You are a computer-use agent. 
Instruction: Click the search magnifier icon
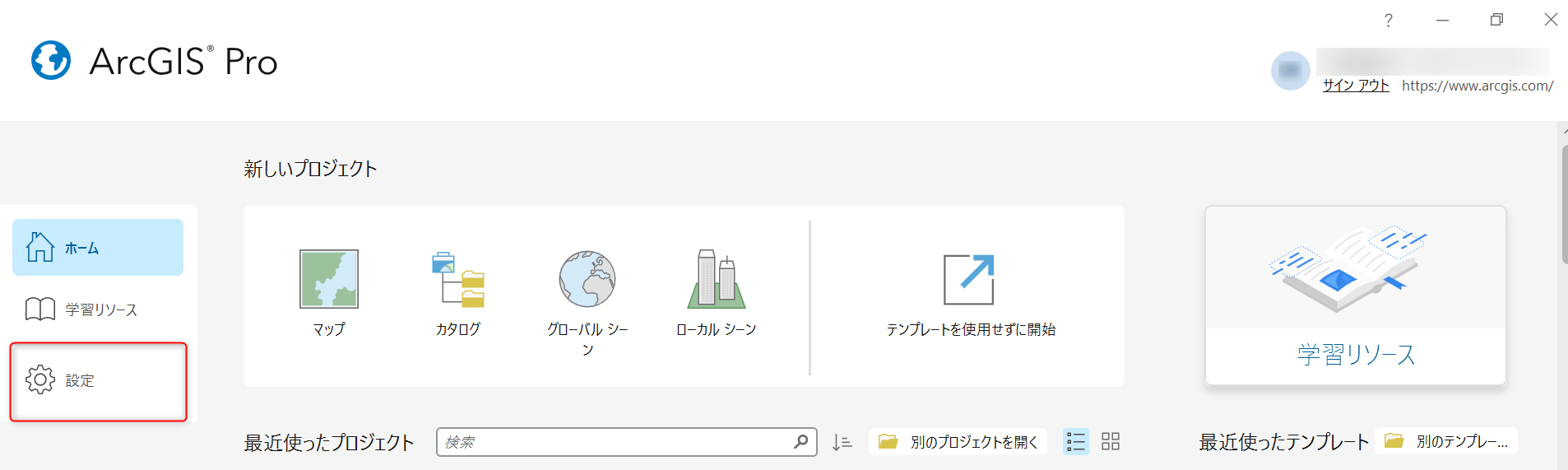click(x=800, y=442)
